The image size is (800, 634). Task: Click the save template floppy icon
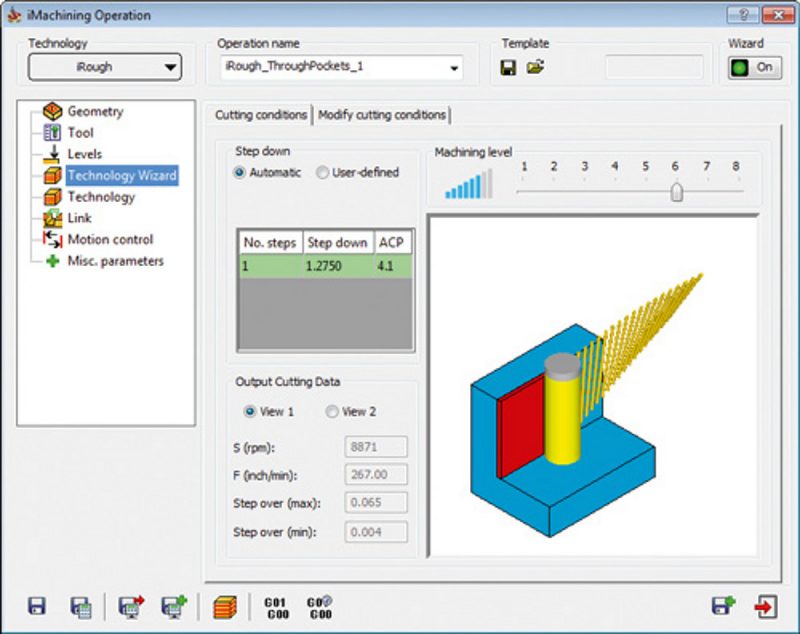508,68
